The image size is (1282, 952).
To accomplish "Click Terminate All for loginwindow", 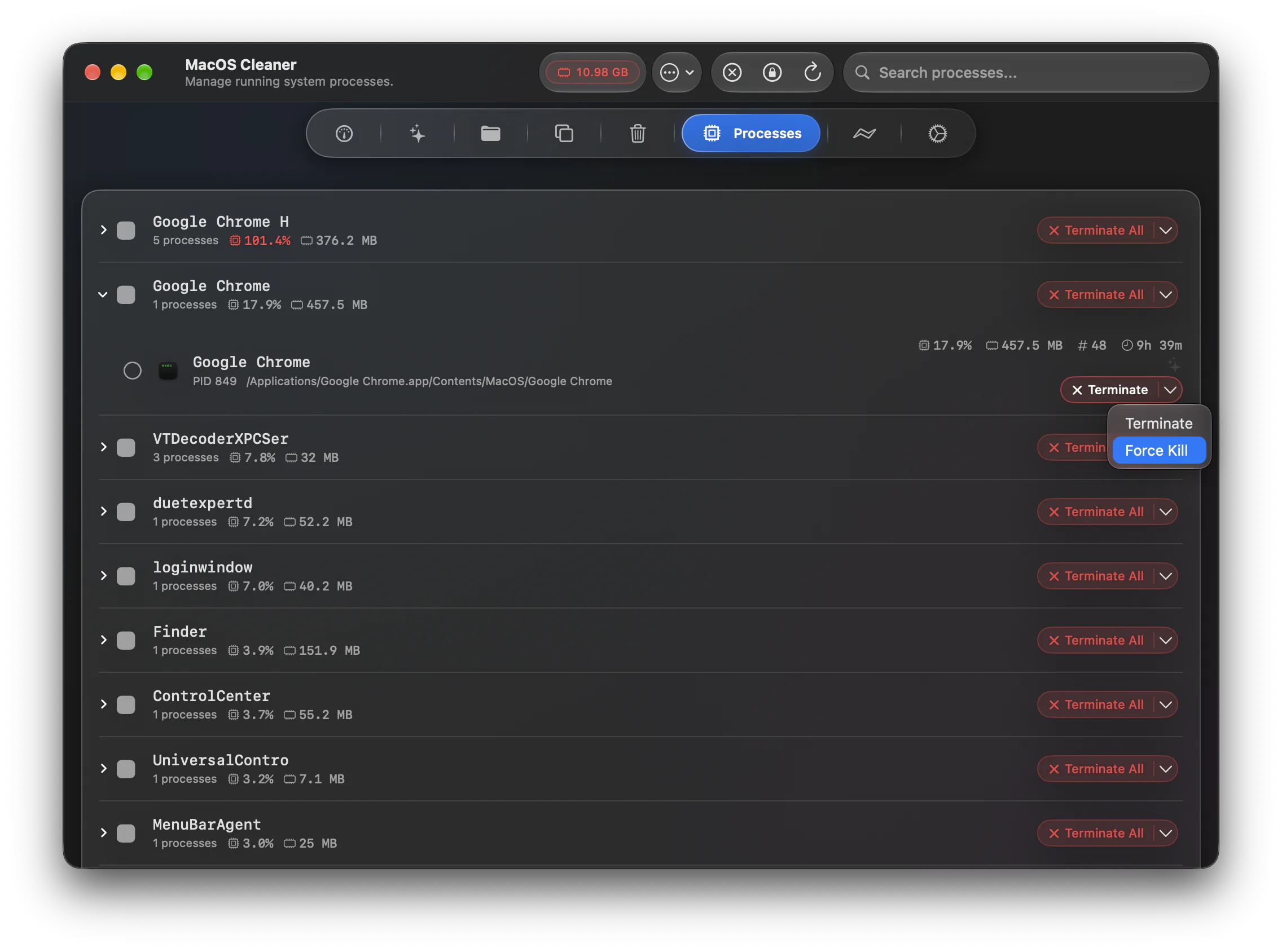I will point(1096,576).
